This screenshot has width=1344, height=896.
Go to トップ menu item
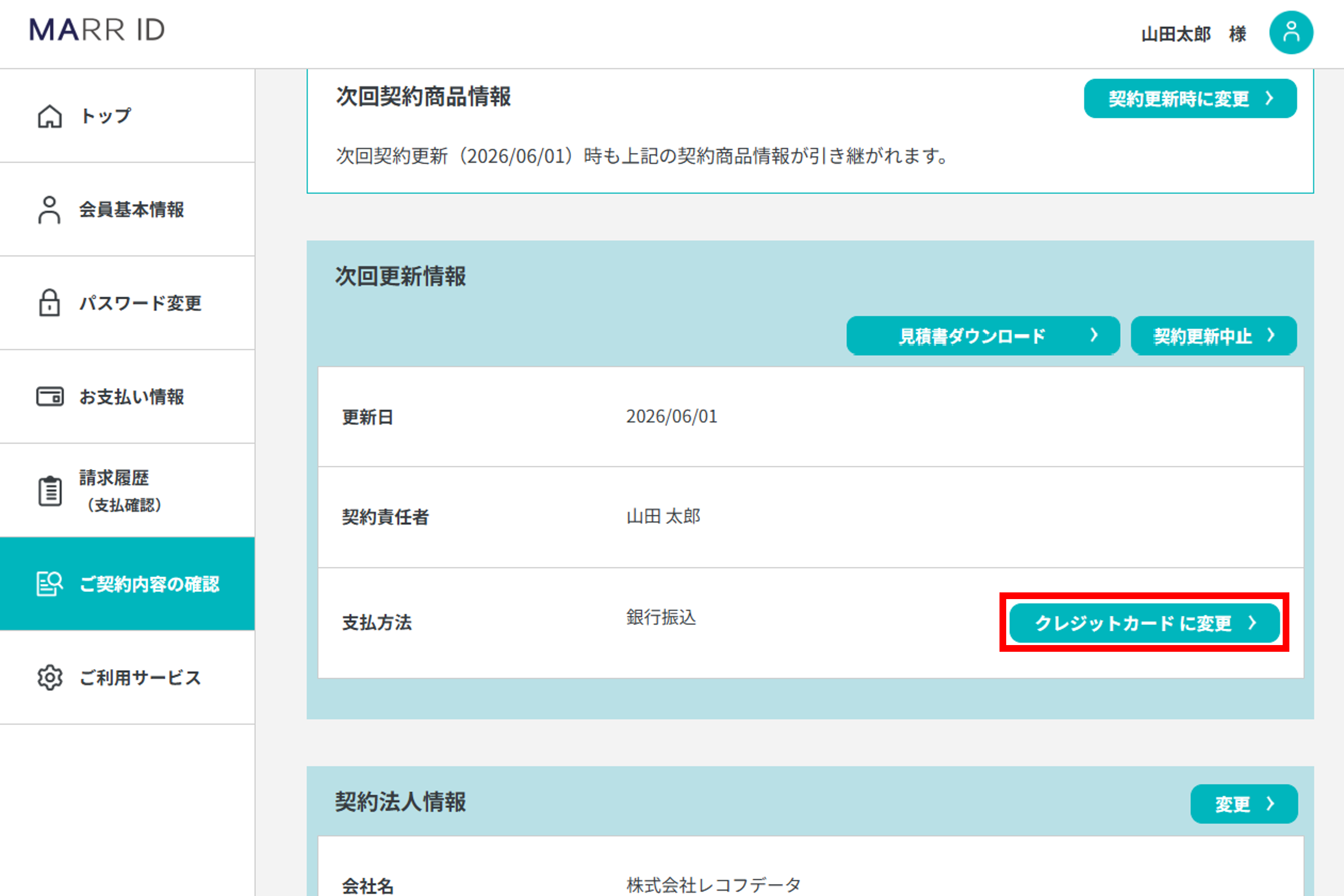coord(127,116)
